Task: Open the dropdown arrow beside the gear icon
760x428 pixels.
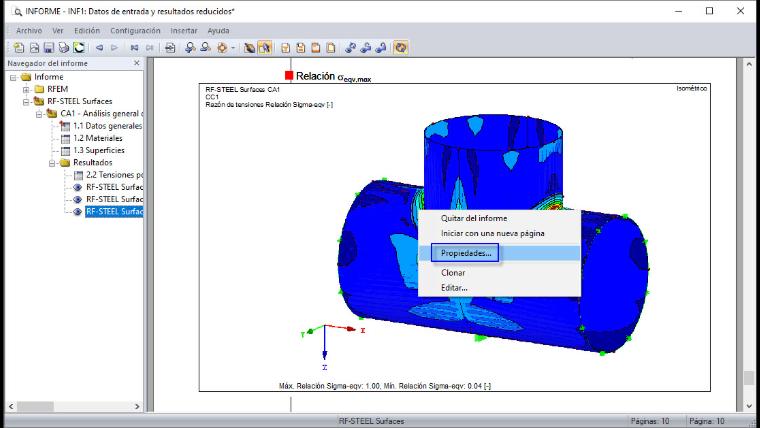Action: tap(233, 48)
